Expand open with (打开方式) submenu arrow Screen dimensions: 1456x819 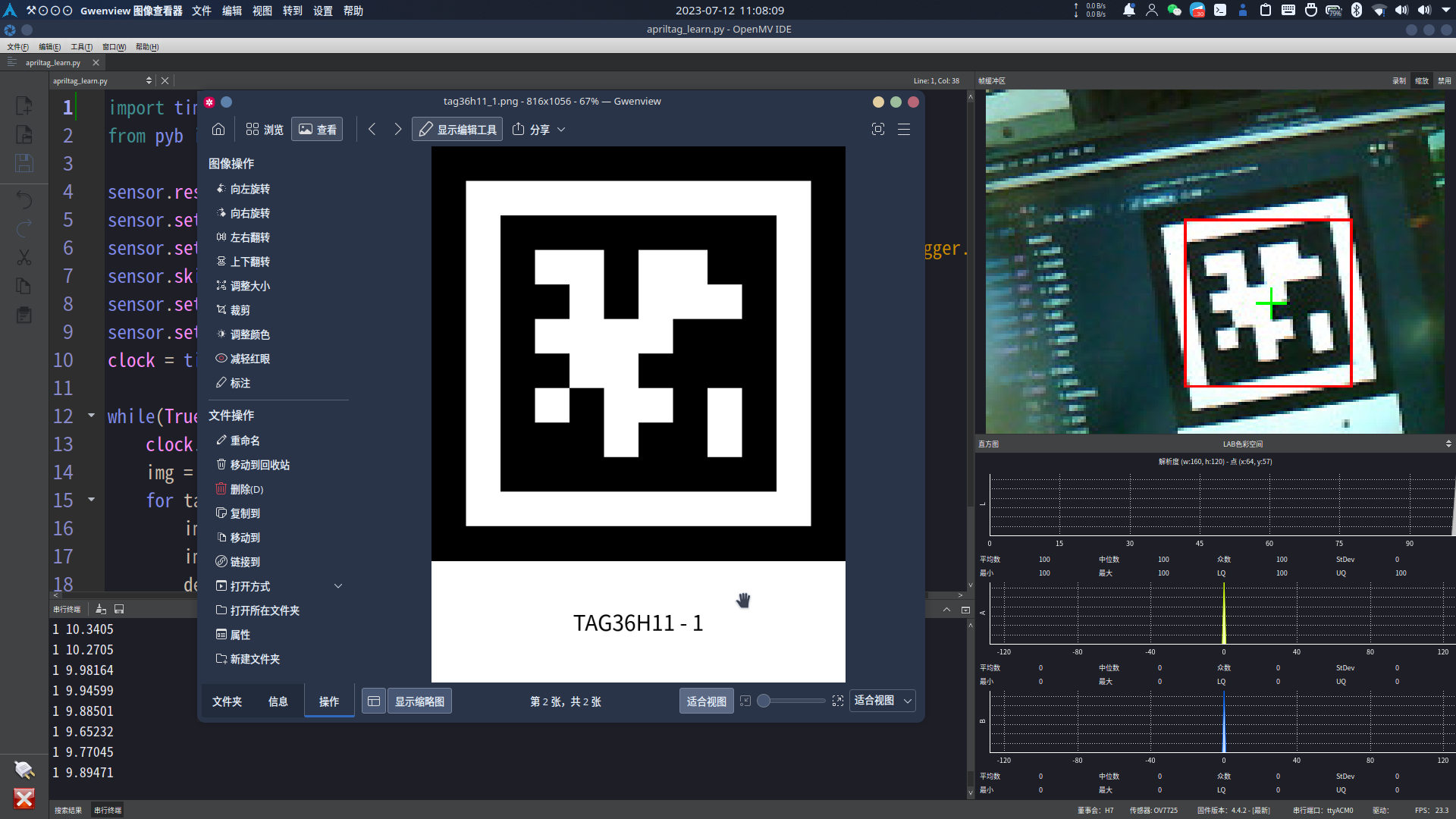coord(338,586)
